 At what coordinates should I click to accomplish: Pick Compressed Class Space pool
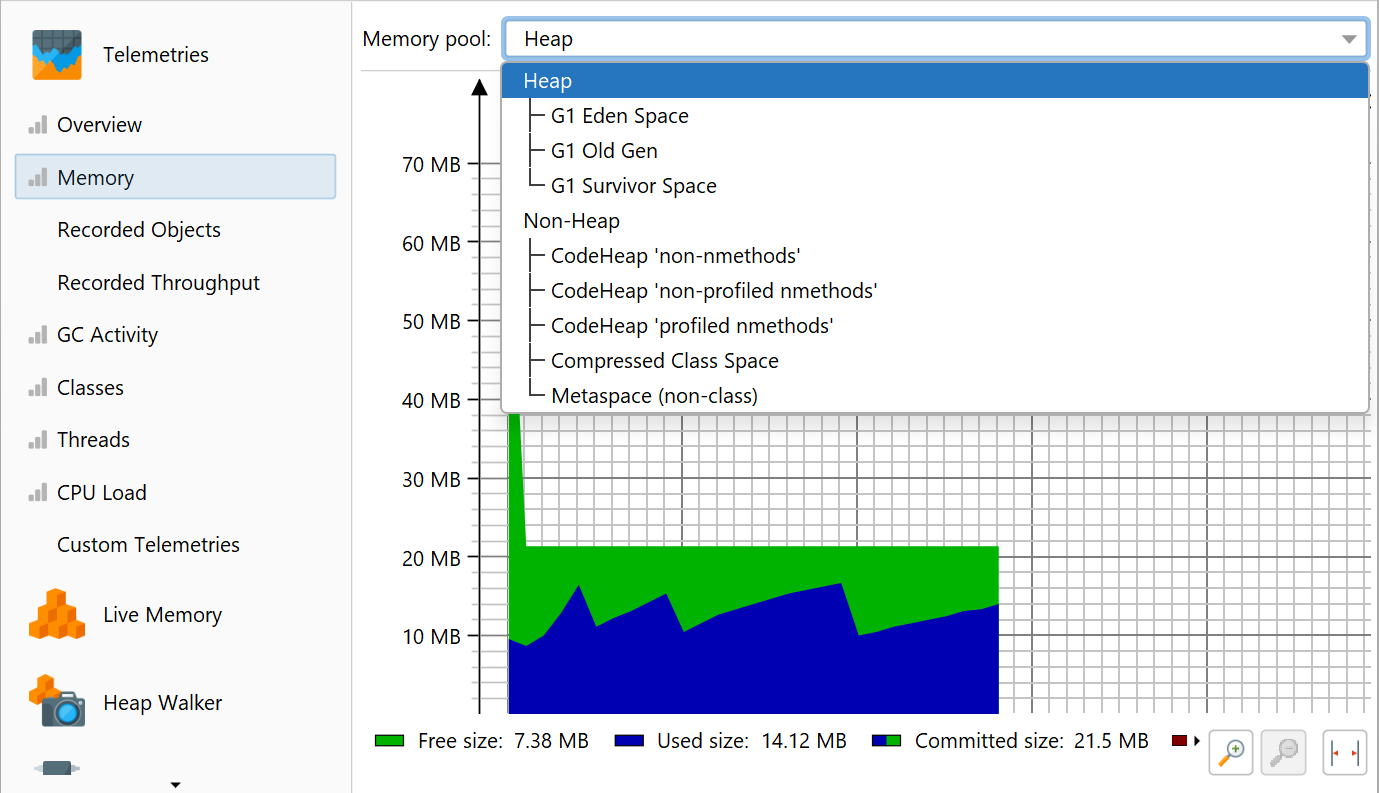point(664,361)
